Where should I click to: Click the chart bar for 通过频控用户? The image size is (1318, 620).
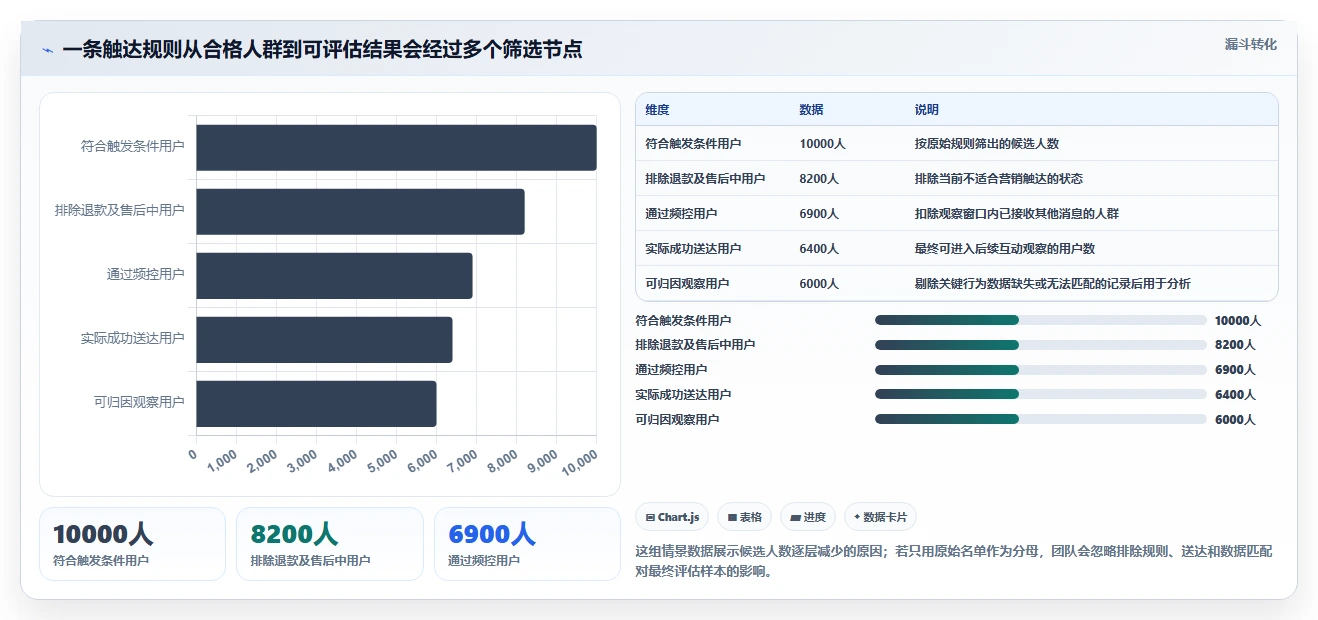click(x=334, y=275)
